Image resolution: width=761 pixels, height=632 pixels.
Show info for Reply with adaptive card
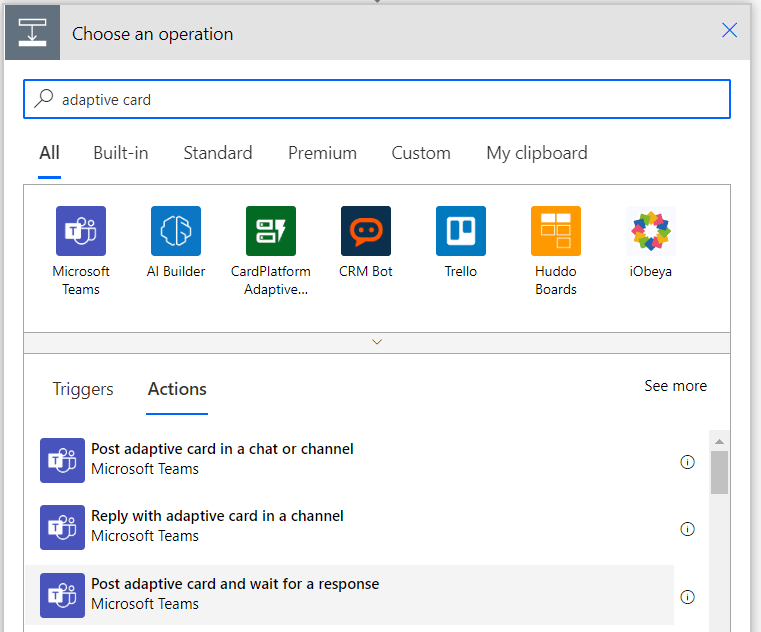coord(687,529)
